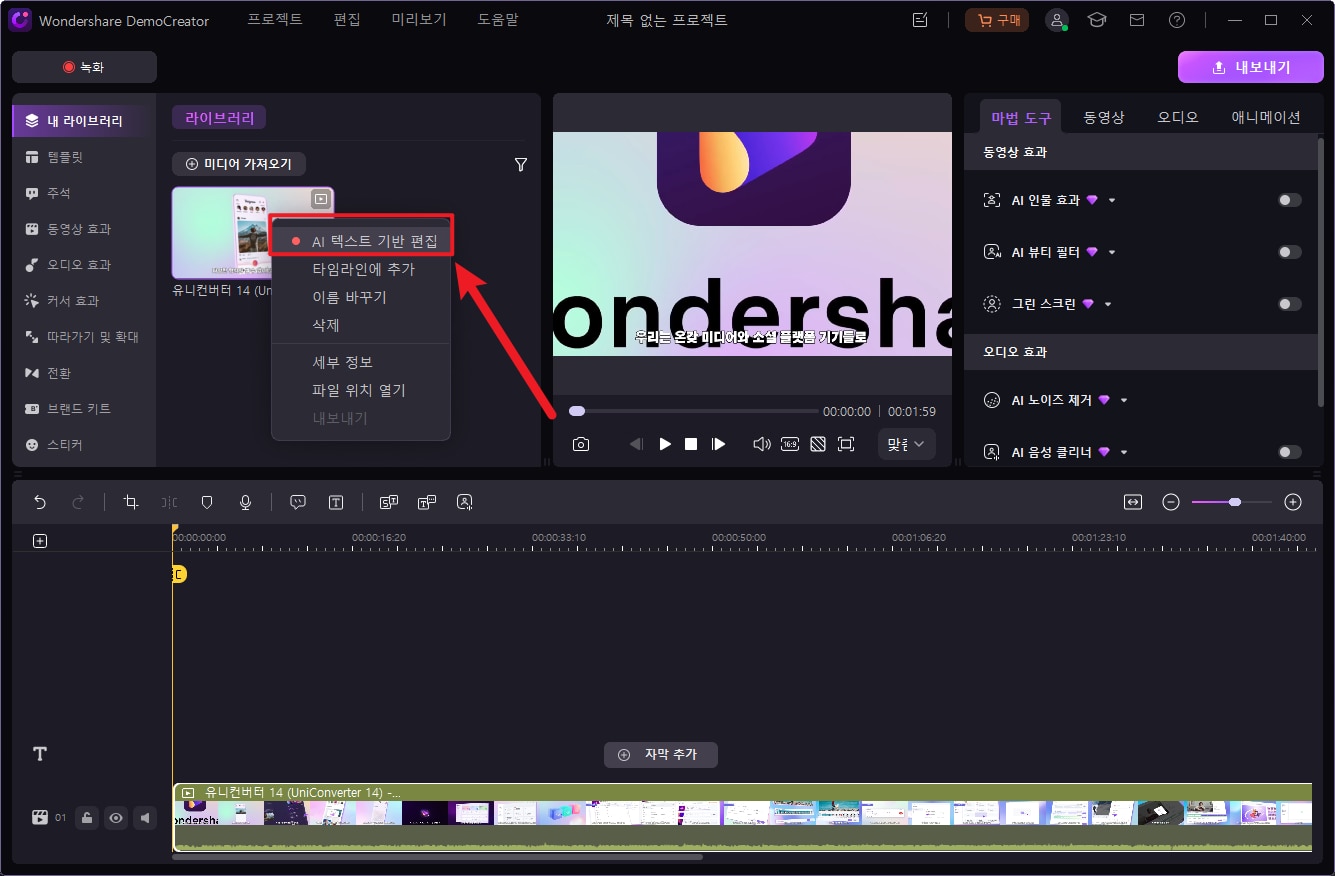Click the undo arrow in timeline toolbar
1335x876 pixels.
click(40, 503)
